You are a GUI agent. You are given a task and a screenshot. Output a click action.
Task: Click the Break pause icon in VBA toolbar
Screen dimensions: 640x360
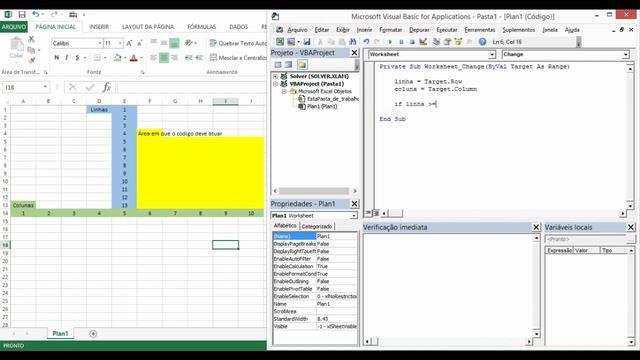[x=401, y=42]
